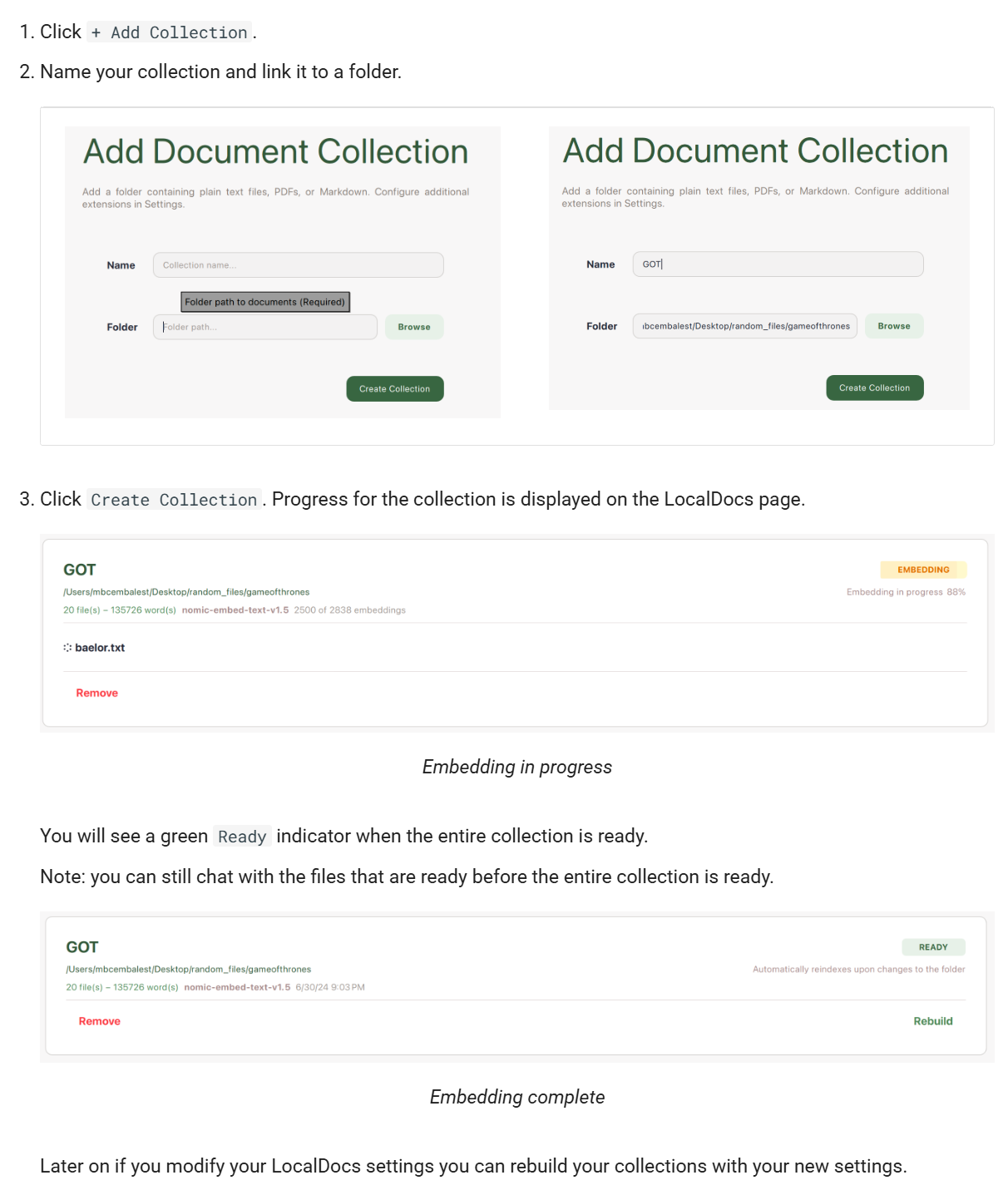This screenshot has height=1190, width=1008.
Task: Select the baelor.txt file entry
Action: click(x=100, y=648)
